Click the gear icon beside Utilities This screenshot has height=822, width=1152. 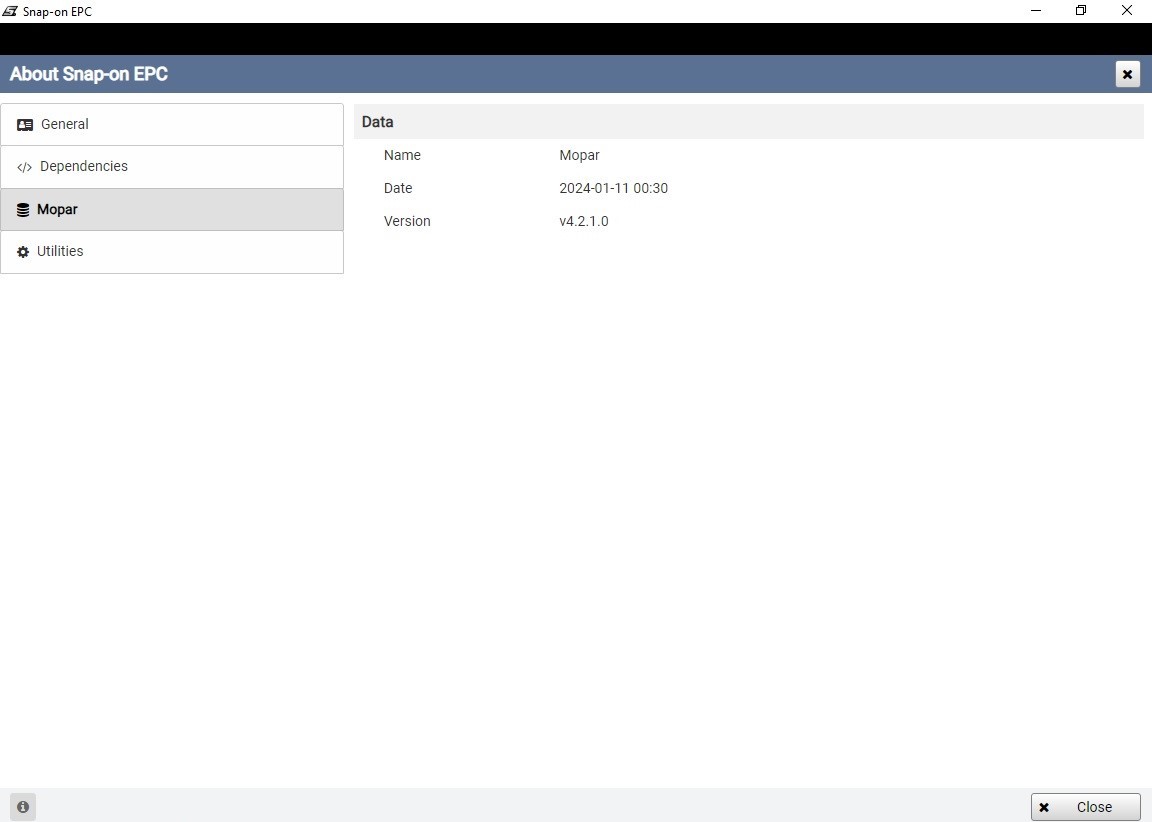[x=23, y=251]
